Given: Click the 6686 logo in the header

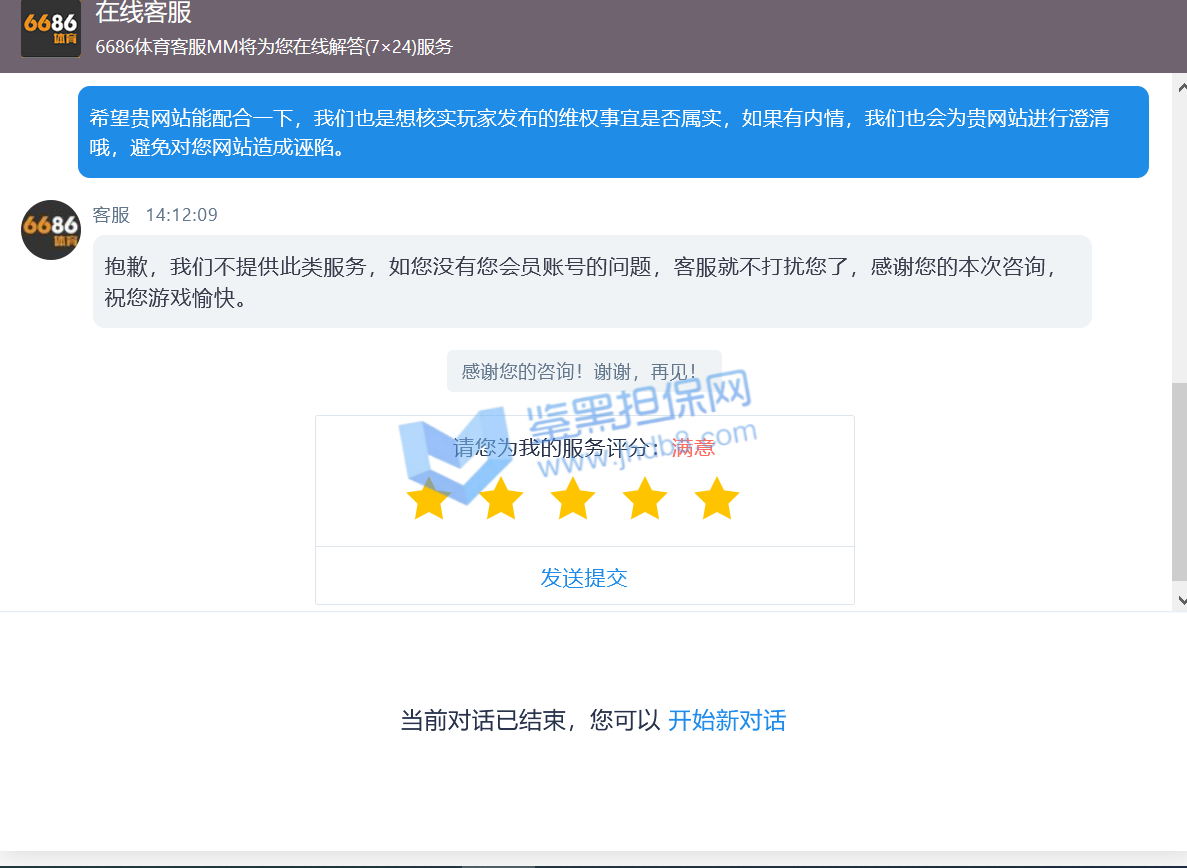Looking at the screenshot, I should [50, 28].
